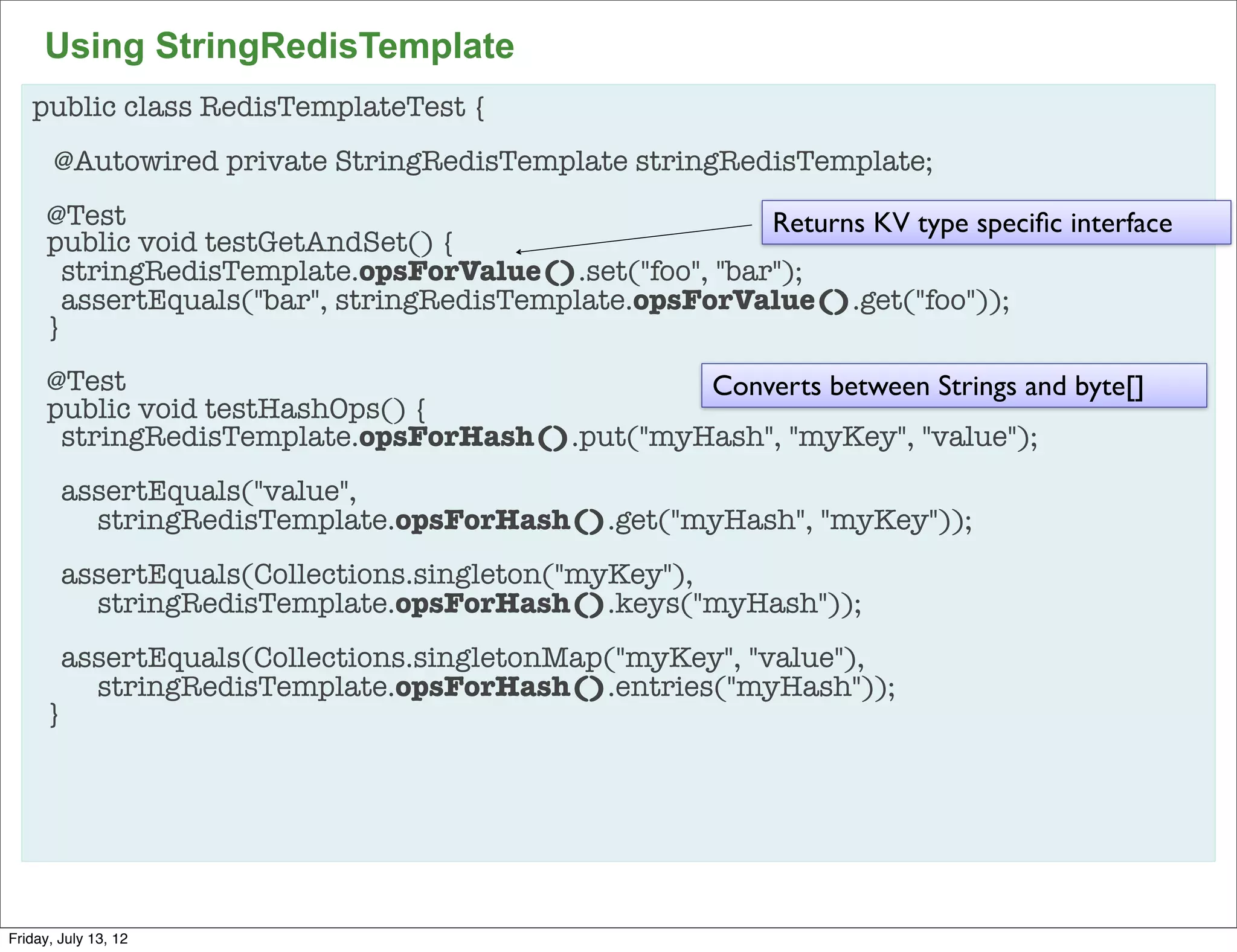Click the assertEquals("bar", ...) get("foo") line
Image resolution: width=1237 pixels, height=952 pixels.
(535, 300)
